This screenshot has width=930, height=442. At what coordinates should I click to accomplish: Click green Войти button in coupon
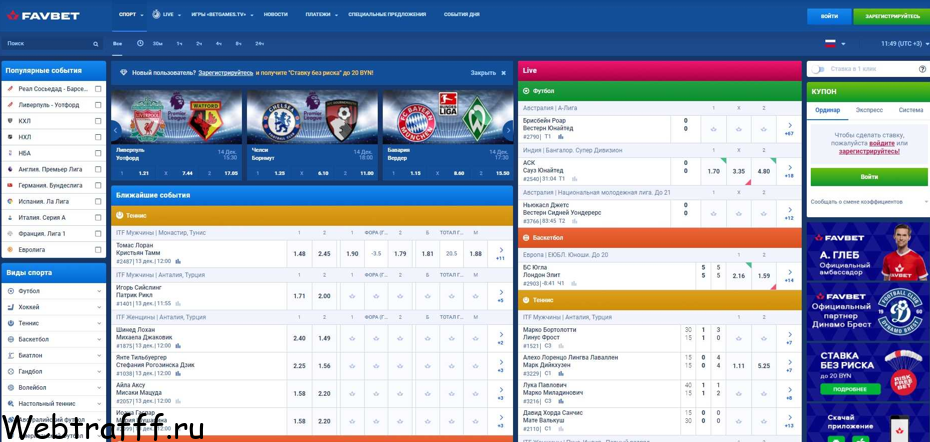869,177
